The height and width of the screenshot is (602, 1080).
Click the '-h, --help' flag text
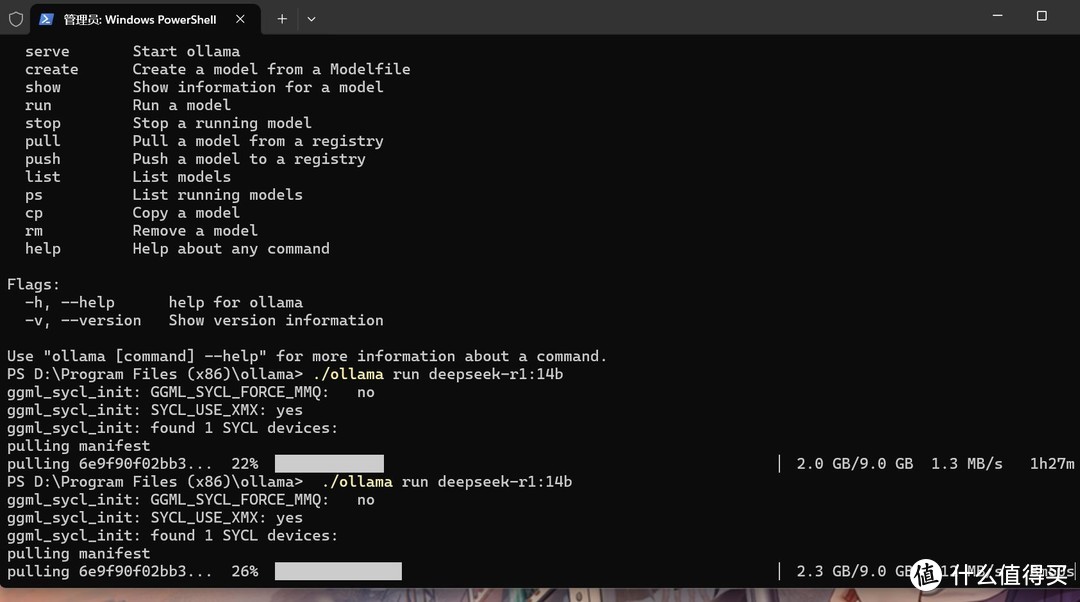pos(70,302)
